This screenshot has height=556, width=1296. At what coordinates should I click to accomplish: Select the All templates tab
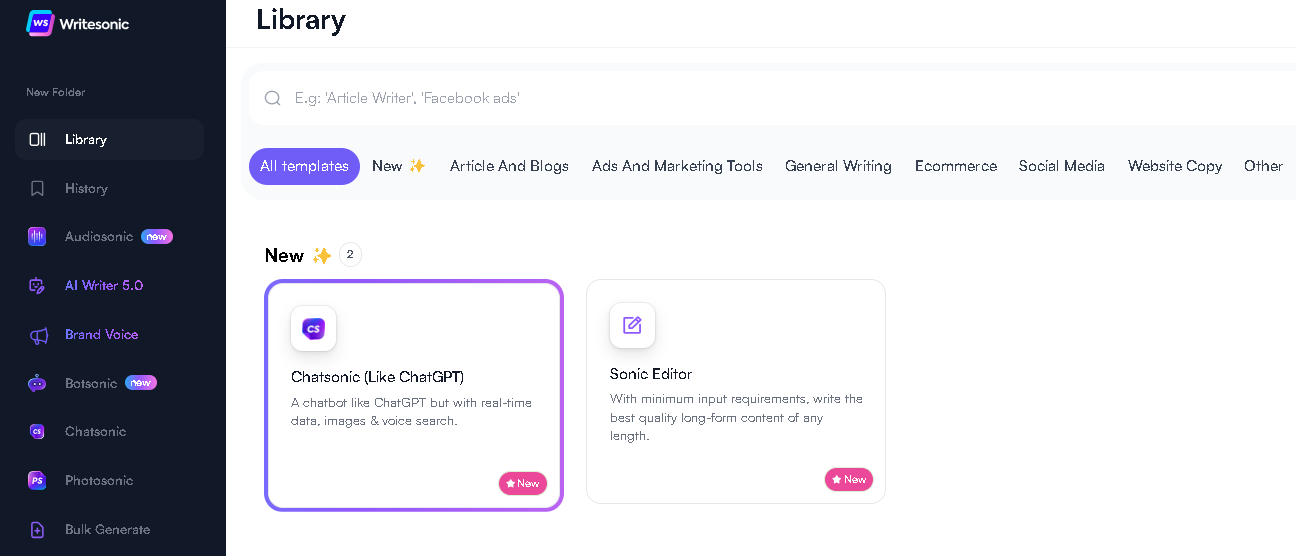304,166
